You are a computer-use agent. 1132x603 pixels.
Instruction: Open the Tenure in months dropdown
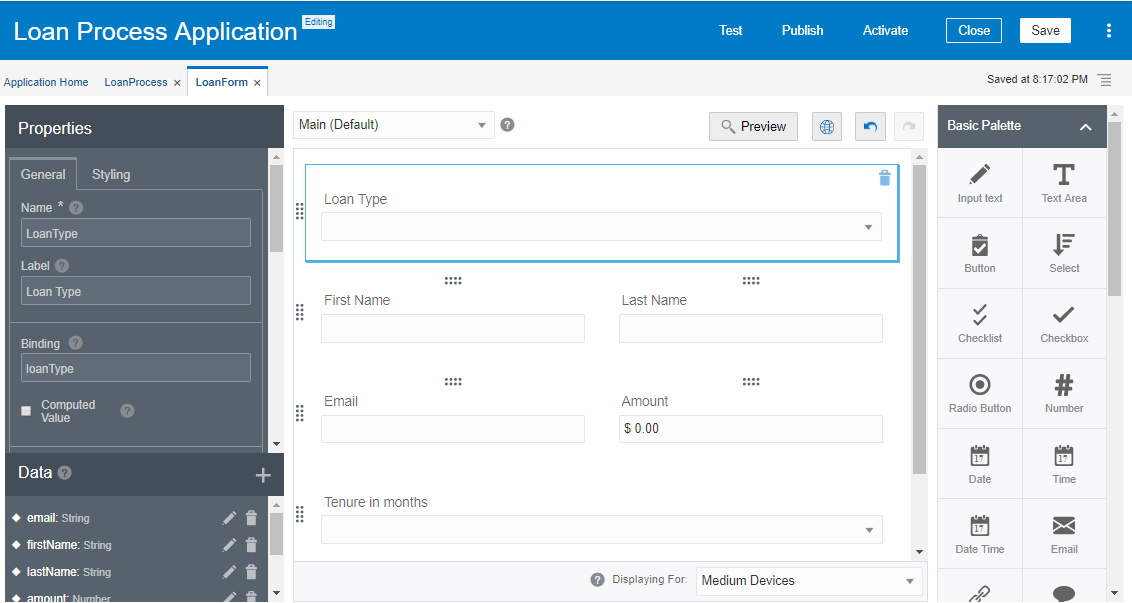tap(601, 529)
